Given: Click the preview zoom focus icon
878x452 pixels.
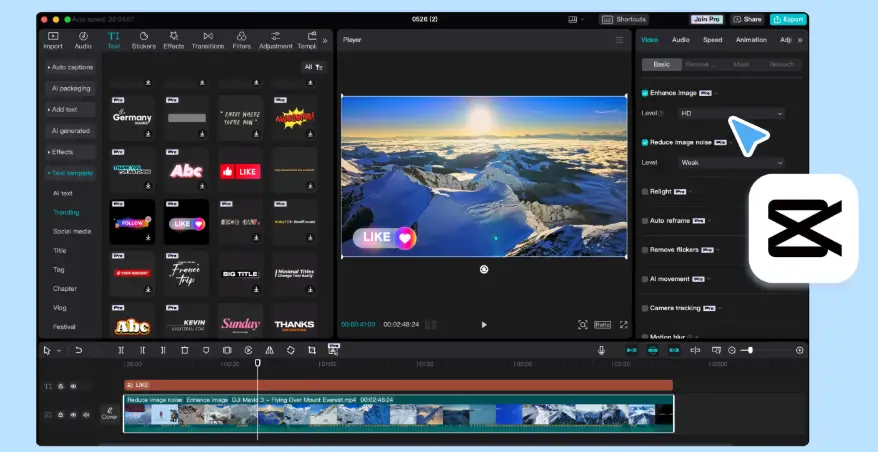Looking at the screenshot, I should coord(582,325).
